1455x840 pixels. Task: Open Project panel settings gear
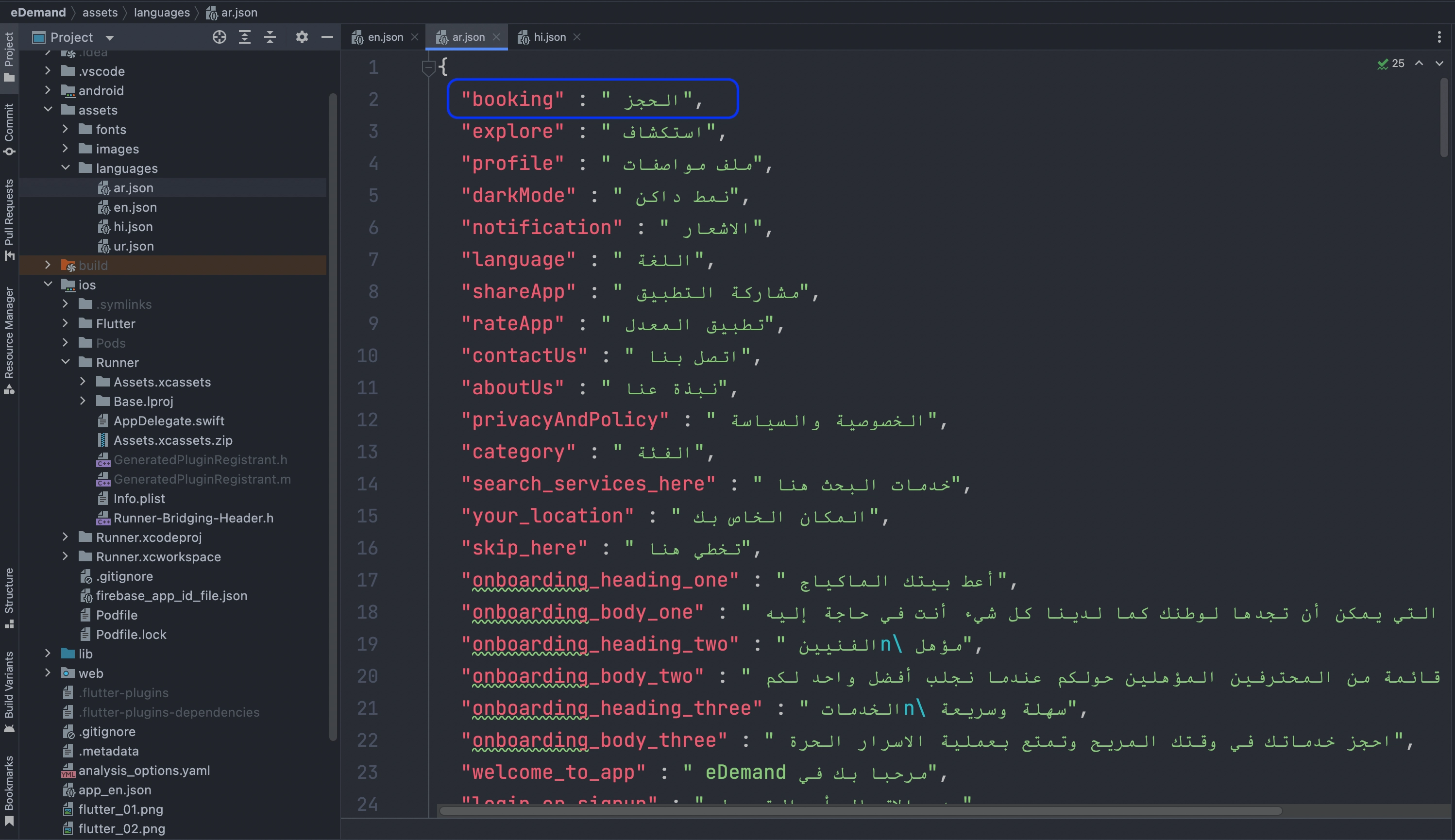[302, 37]
